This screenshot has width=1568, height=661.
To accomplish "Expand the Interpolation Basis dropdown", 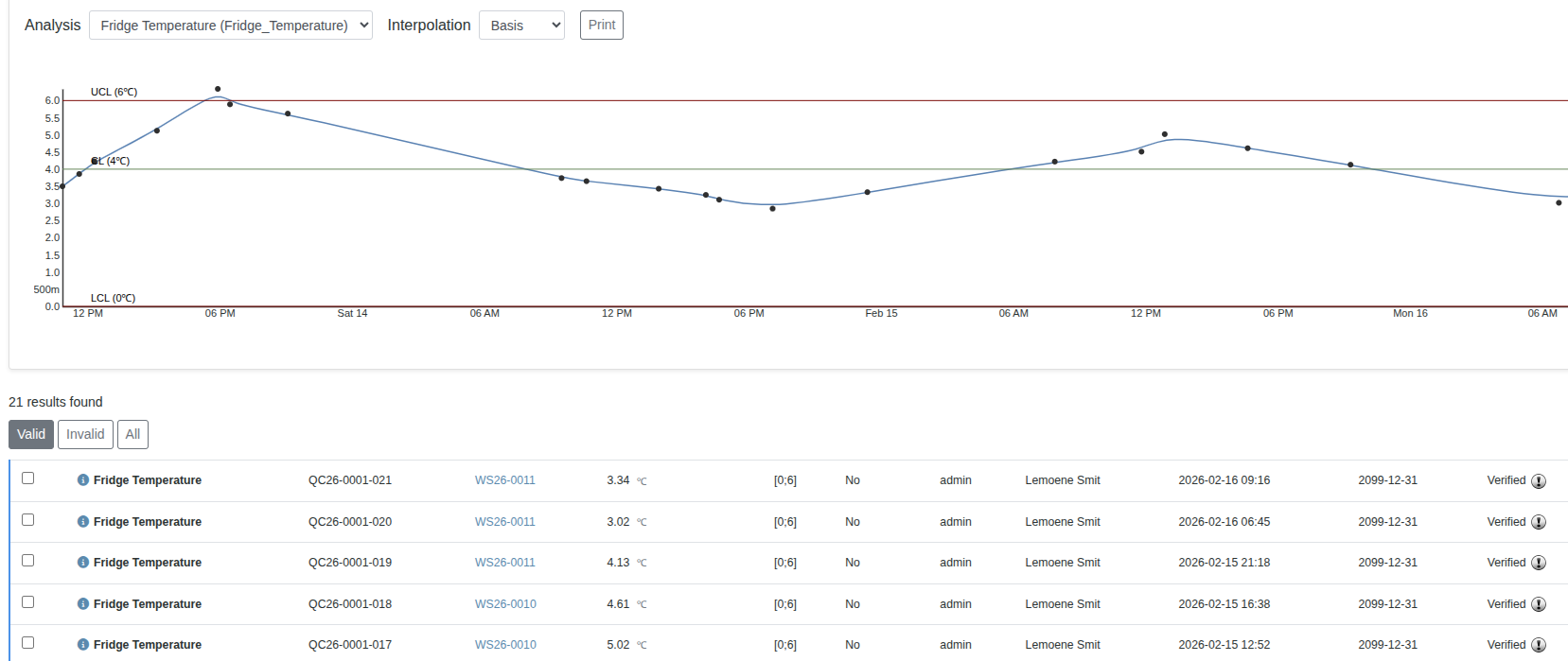I will click(521, 26).
